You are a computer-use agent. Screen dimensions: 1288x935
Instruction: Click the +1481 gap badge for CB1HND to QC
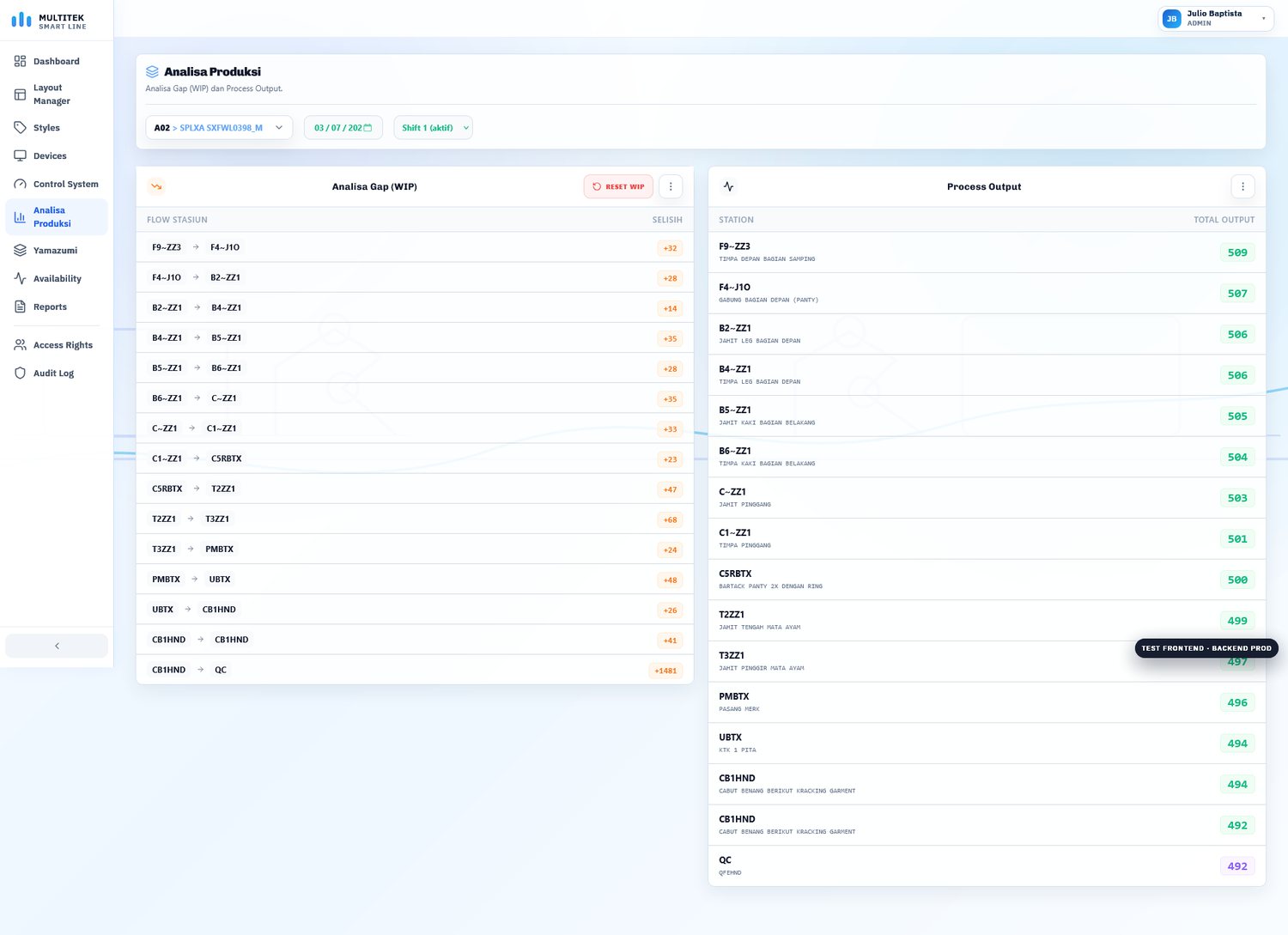coord(665,671)
